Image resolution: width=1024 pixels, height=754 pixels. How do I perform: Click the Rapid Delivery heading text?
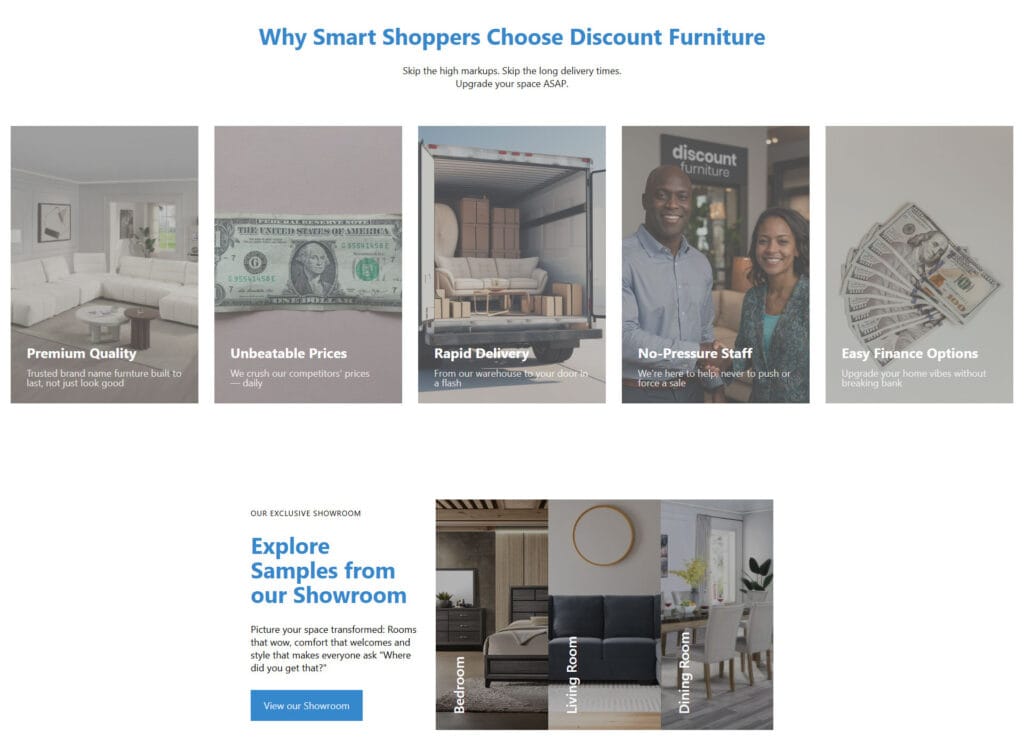coord(481,353)
